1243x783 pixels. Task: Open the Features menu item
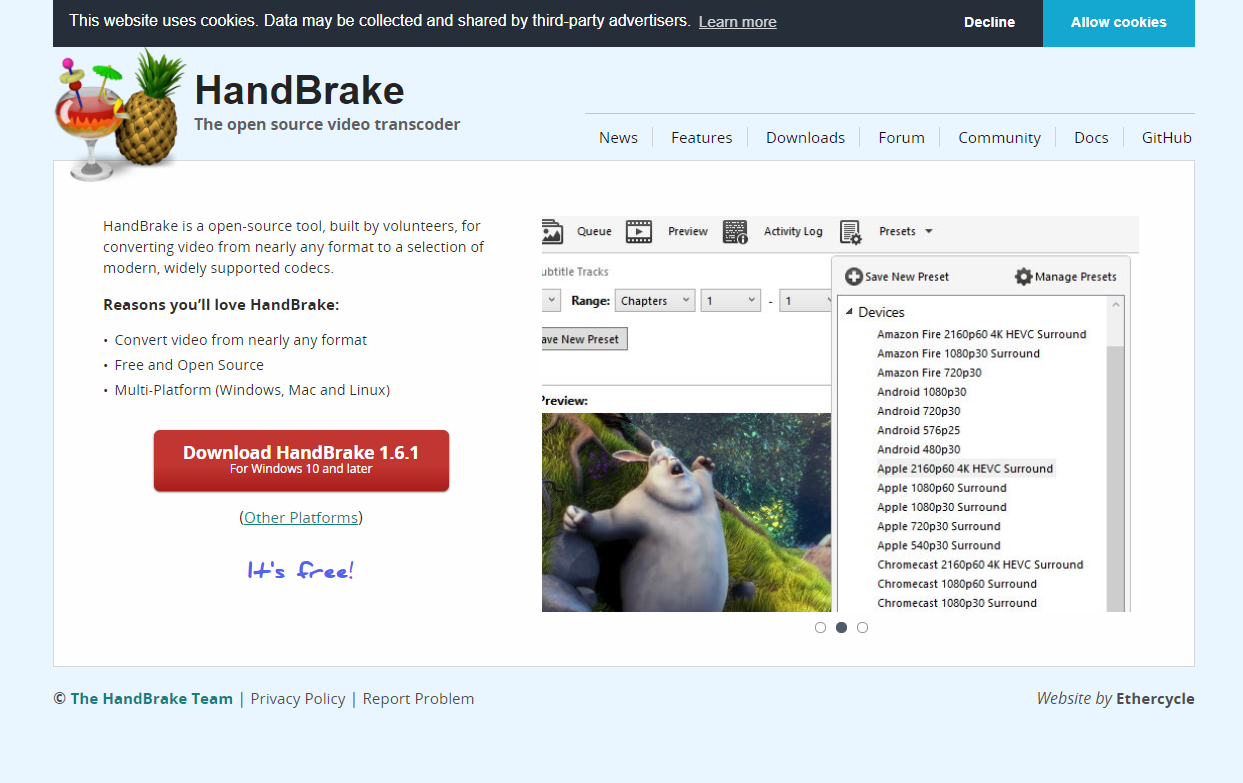(x=701, y=138)
